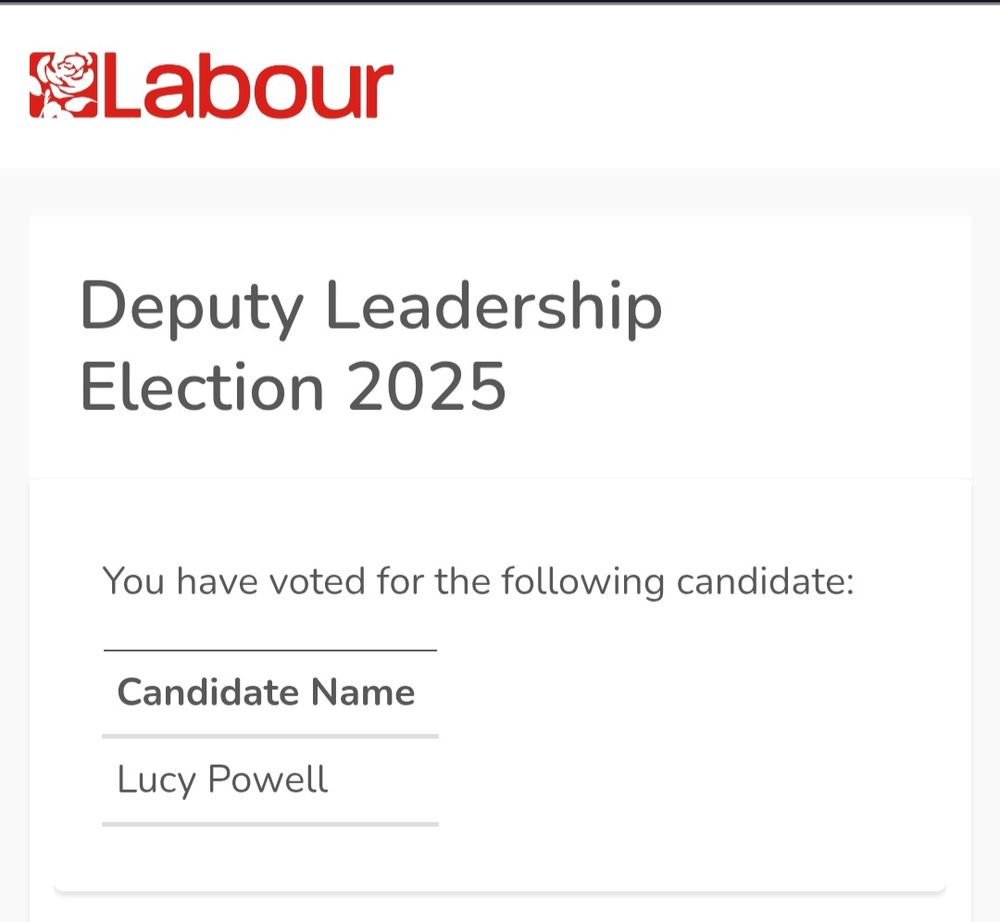This screenshot has width=1000, height=922.
Task: Click the Labour rose logo icon
Action: coord(61,86)
